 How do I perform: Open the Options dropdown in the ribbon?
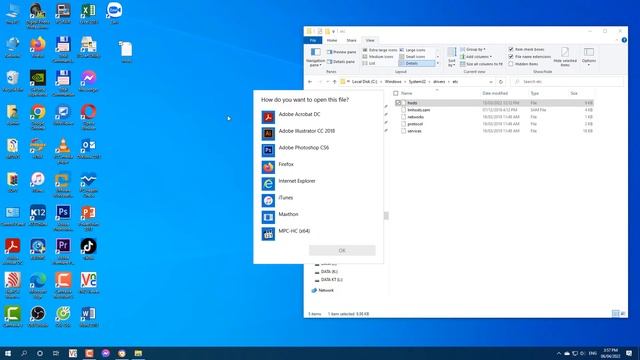coord(589,57)
